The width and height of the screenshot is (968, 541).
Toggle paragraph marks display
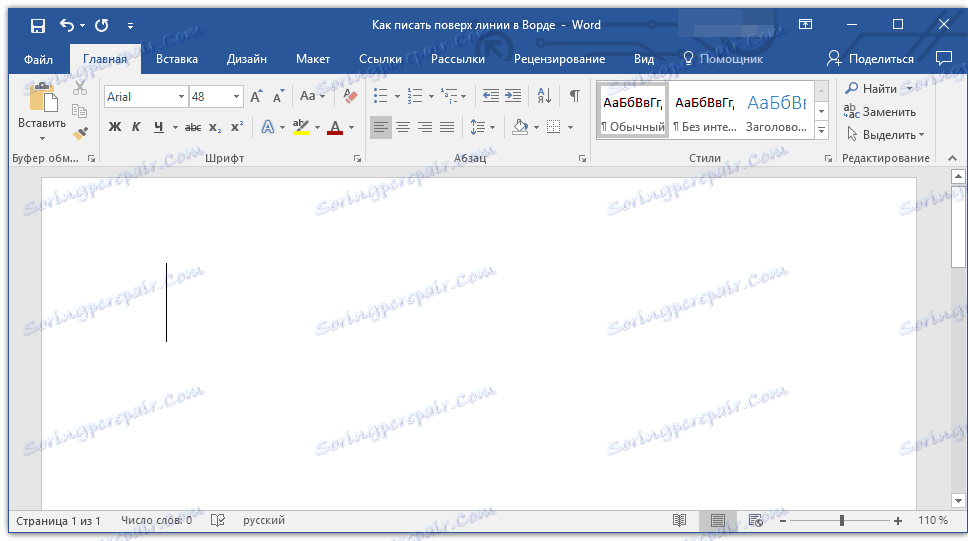[575, 96]
